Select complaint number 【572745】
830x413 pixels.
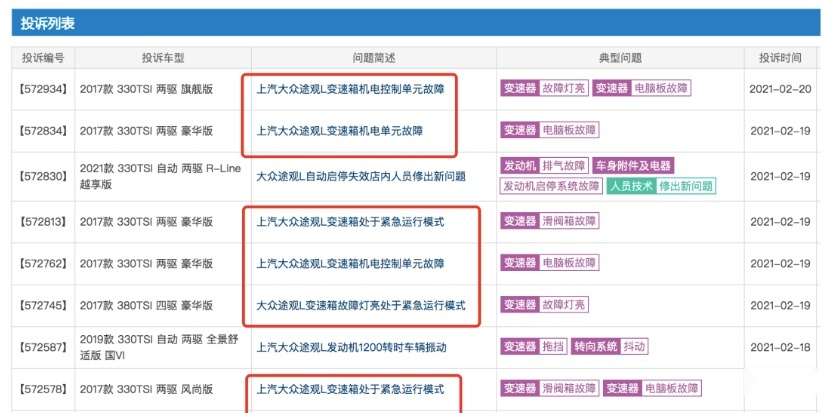[43, 305]
